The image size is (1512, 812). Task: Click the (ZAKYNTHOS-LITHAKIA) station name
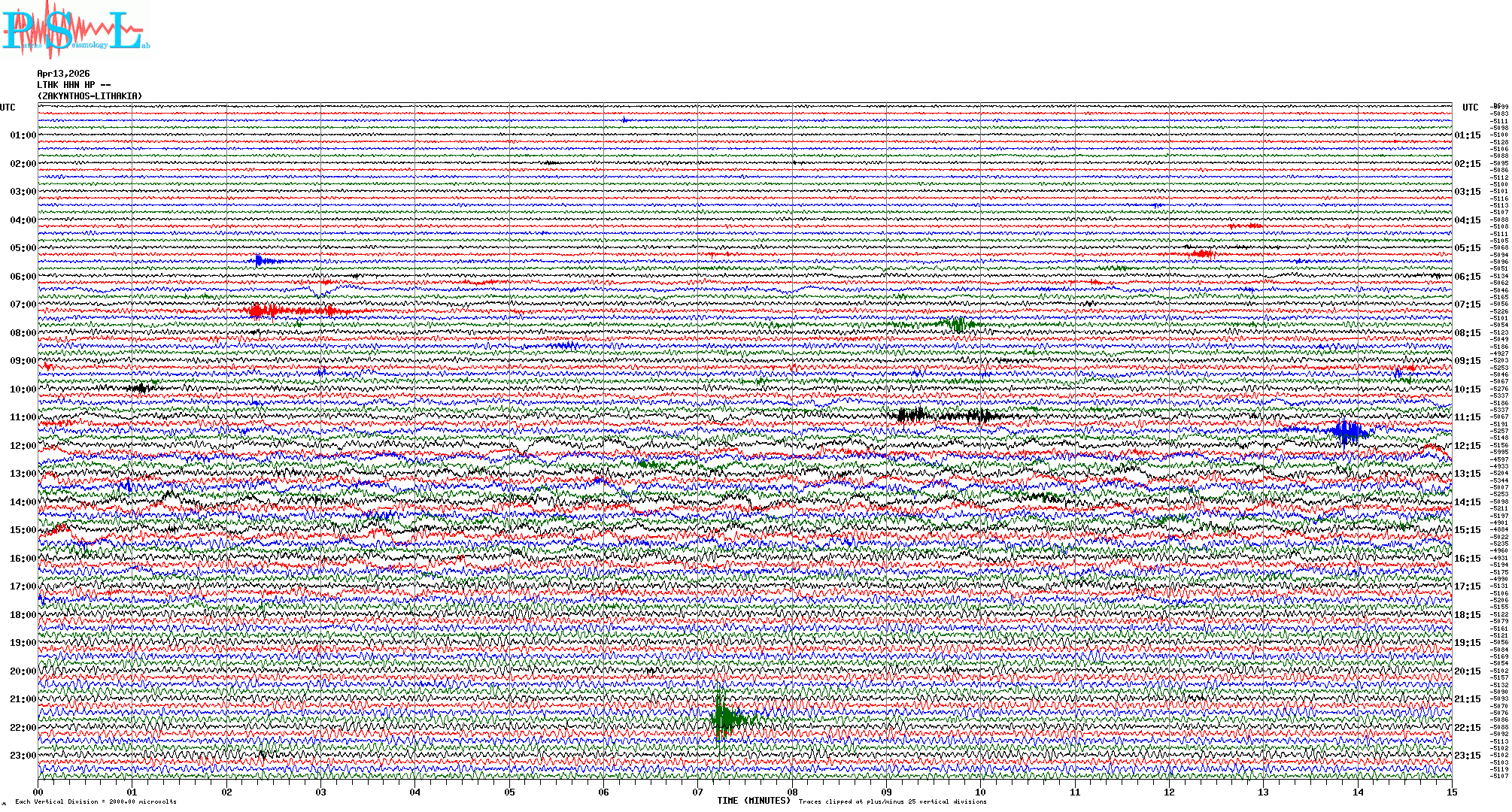90,96
